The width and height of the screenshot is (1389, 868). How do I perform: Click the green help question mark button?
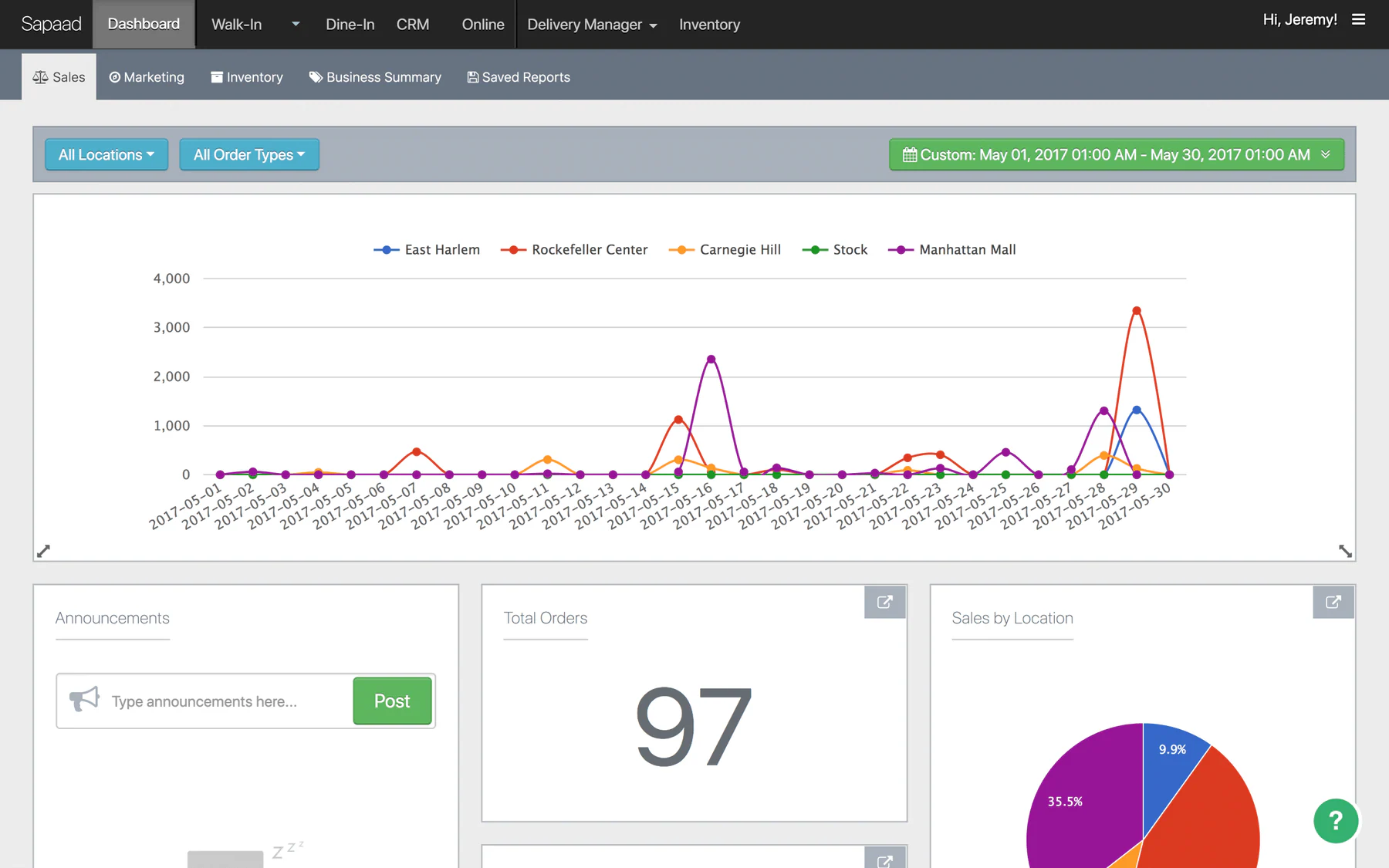(x=1336, y=821)
